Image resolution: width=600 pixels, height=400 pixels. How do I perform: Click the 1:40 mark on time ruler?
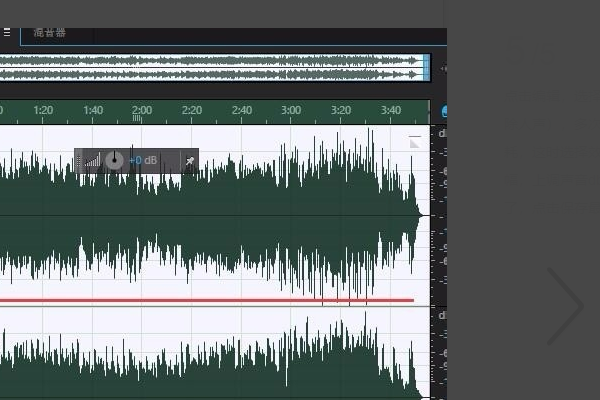pos(93,110)
